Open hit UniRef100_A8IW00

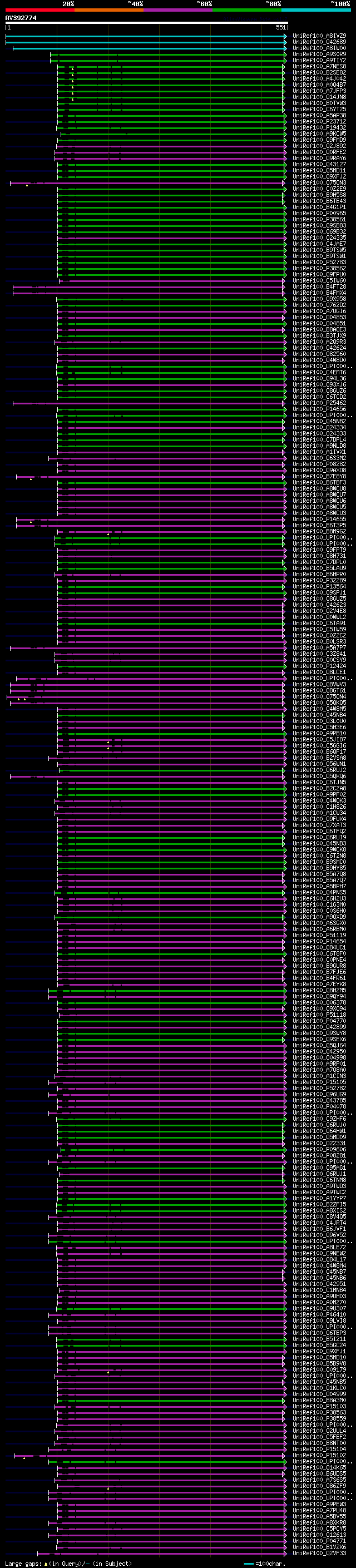click(319, 48)
